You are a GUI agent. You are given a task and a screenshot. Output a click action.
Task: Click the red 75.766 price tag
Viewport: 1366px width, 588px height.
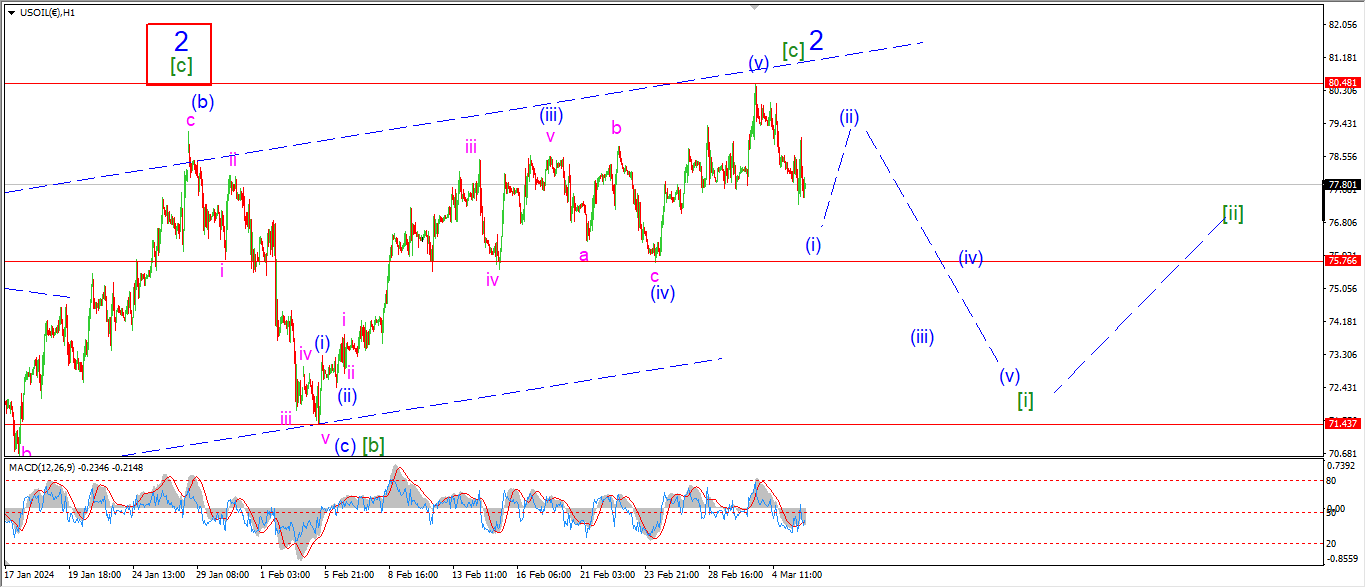point(1342,261)
